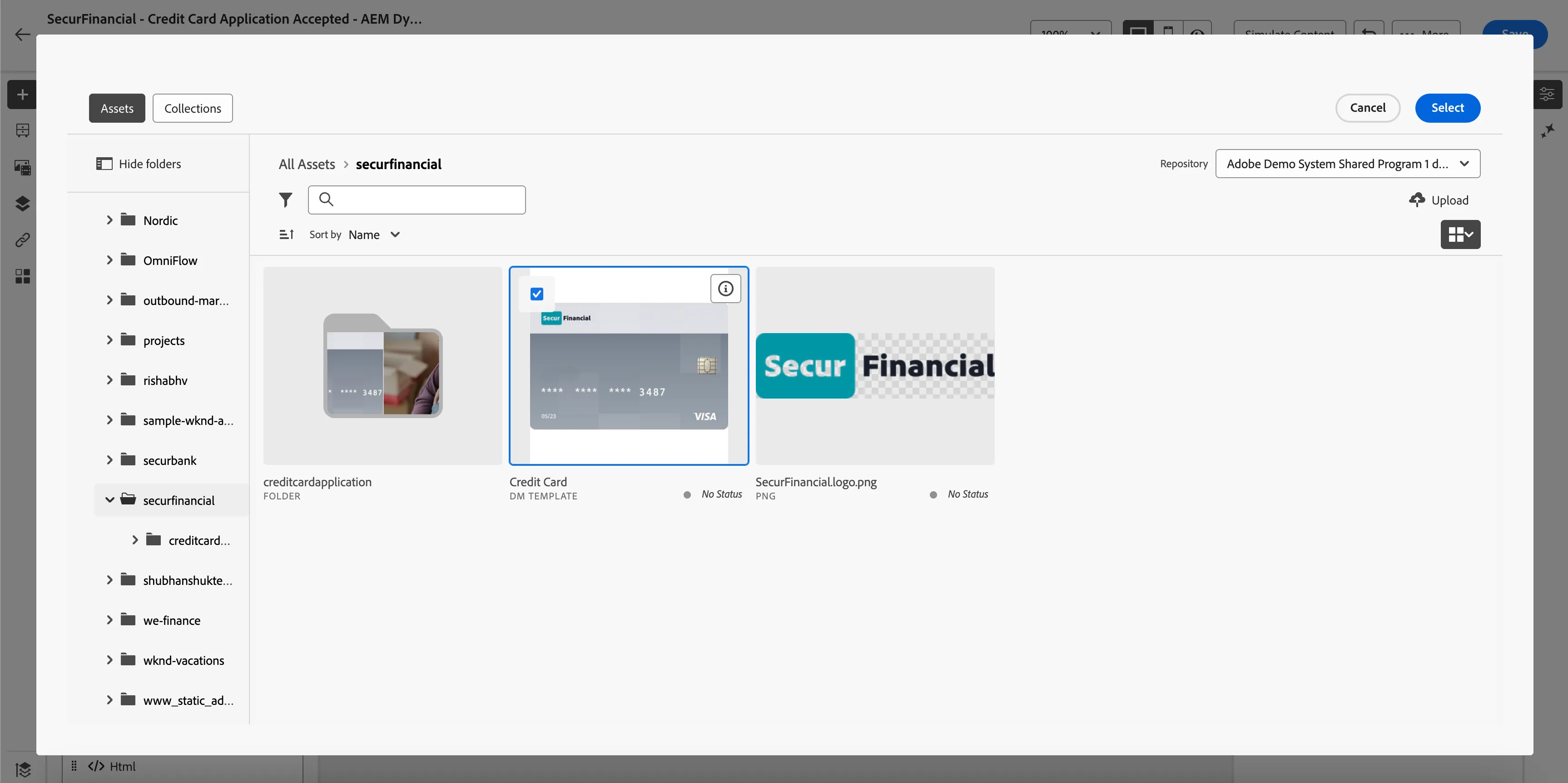Click the Html label in bottom bar
This screenshot has width=1568, height=783.
[122, 767]
